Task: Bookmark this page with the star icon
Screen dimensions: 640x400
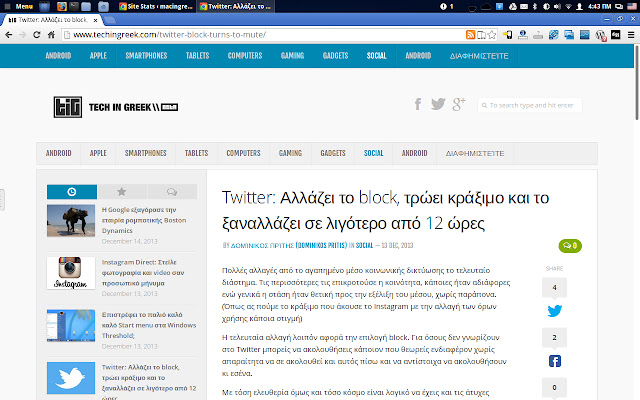Action: coord(492,35)
